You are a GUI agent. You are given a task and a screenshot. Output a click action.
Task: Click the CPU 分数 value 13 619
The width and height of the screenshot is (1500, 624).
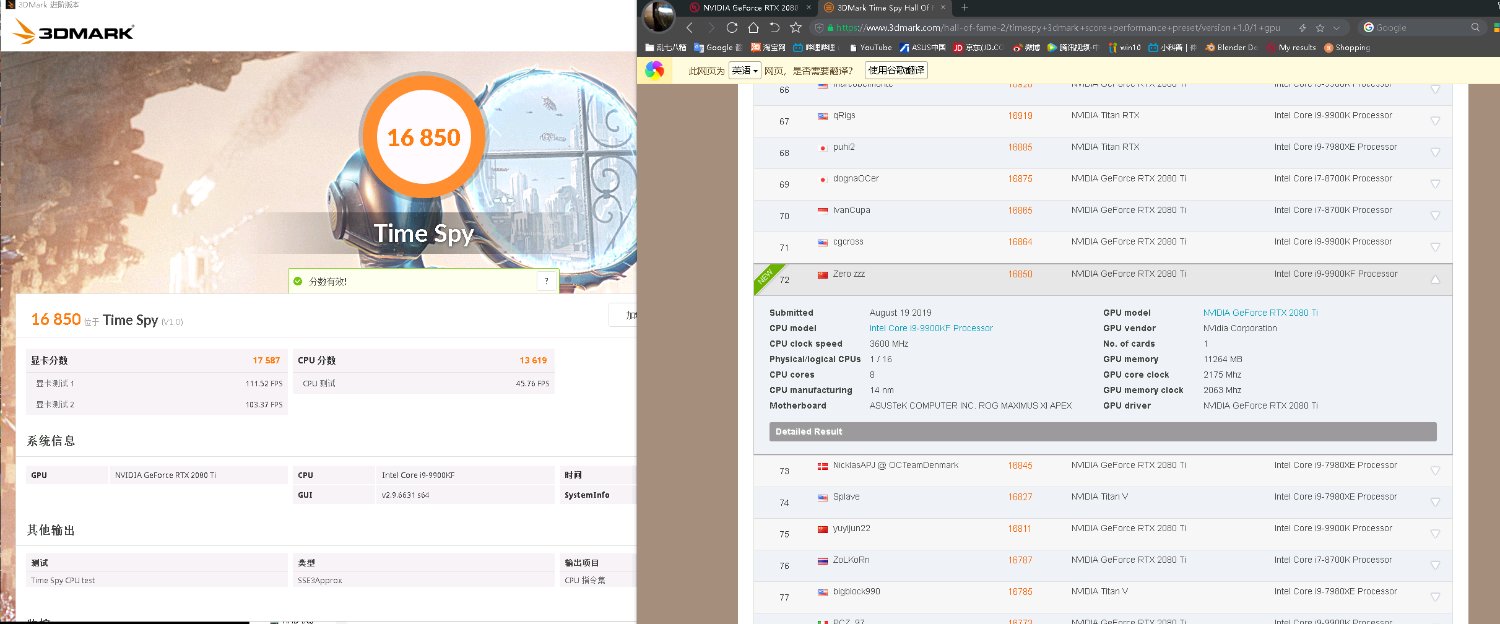click(531, 360)
